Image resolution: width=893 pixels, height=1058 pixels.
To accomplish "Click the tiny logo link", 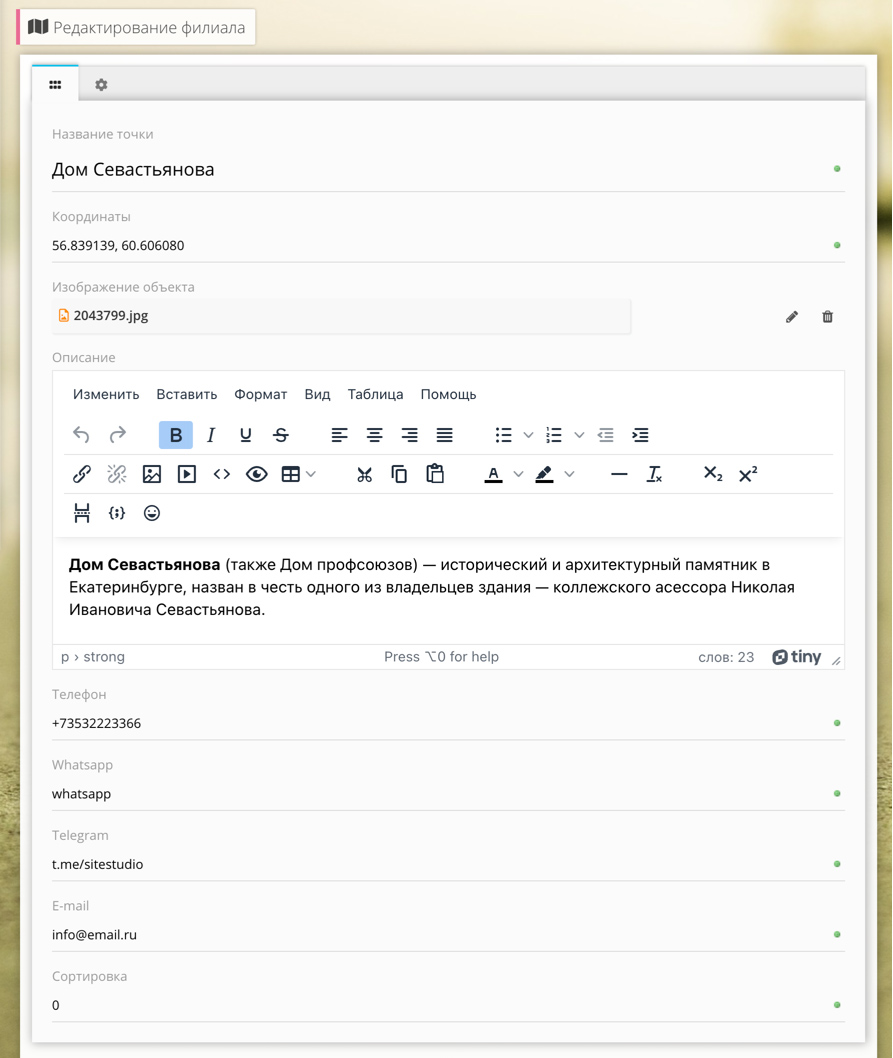I will (797, 657).
